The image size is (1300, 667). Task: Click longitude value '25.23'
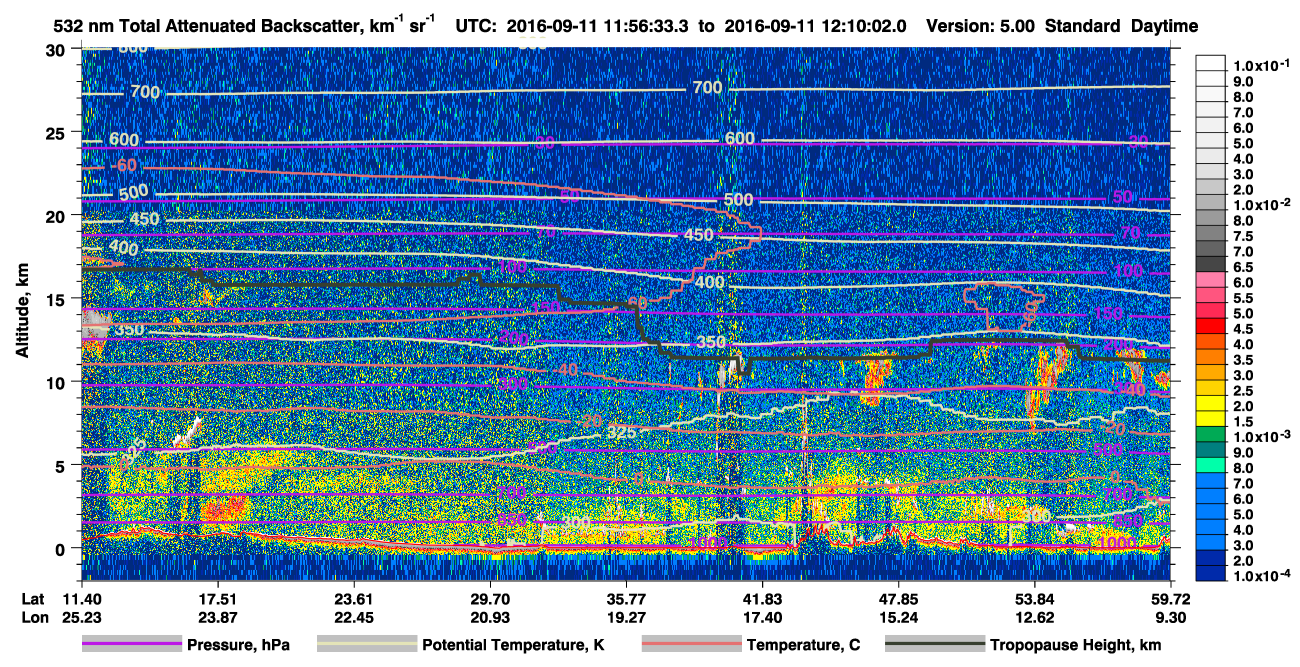click(x=81, y=618)
